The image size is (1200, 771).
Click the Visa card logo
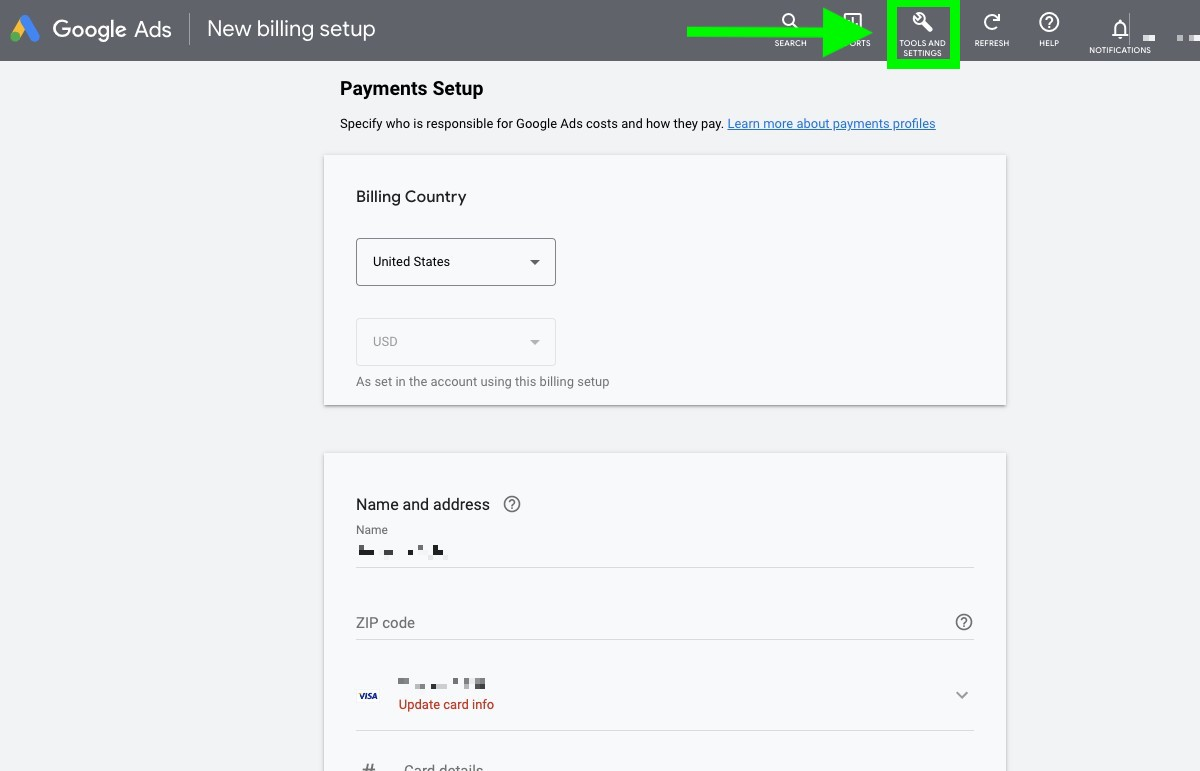coord(368,696)
